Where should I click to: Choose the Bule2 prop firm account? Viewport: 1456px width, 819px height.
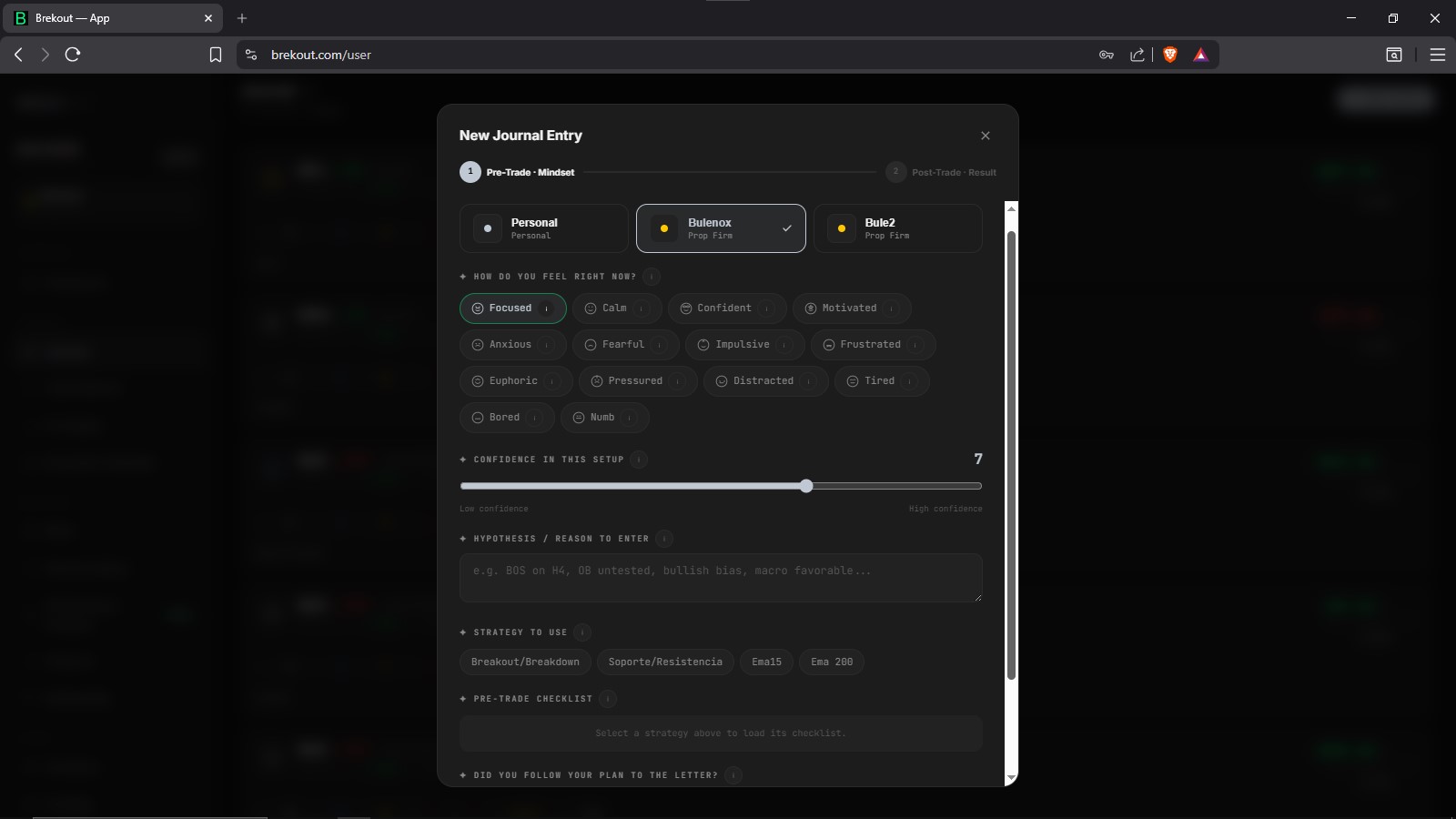[x=897, y=228]
